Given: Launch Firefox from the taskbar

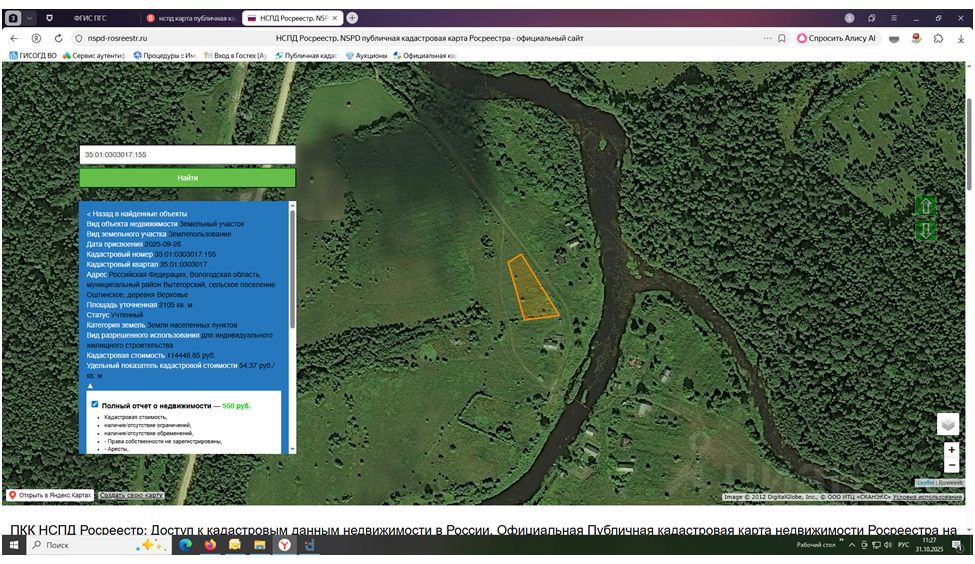Looking at the screenshot, I should [210, 545].
